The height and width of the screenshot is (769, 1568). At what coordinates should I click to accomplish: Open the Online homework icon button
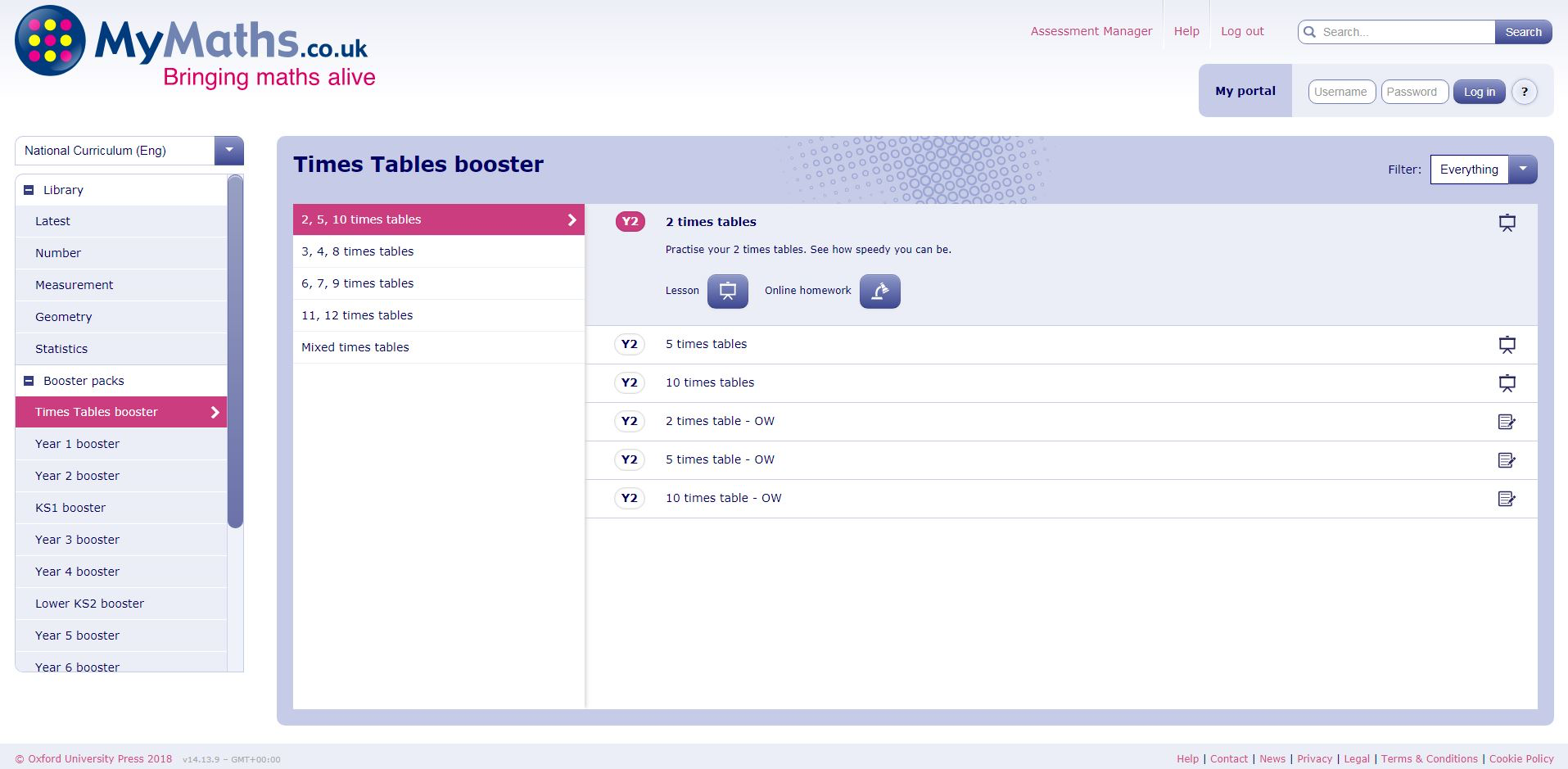(x=880, y=292)
